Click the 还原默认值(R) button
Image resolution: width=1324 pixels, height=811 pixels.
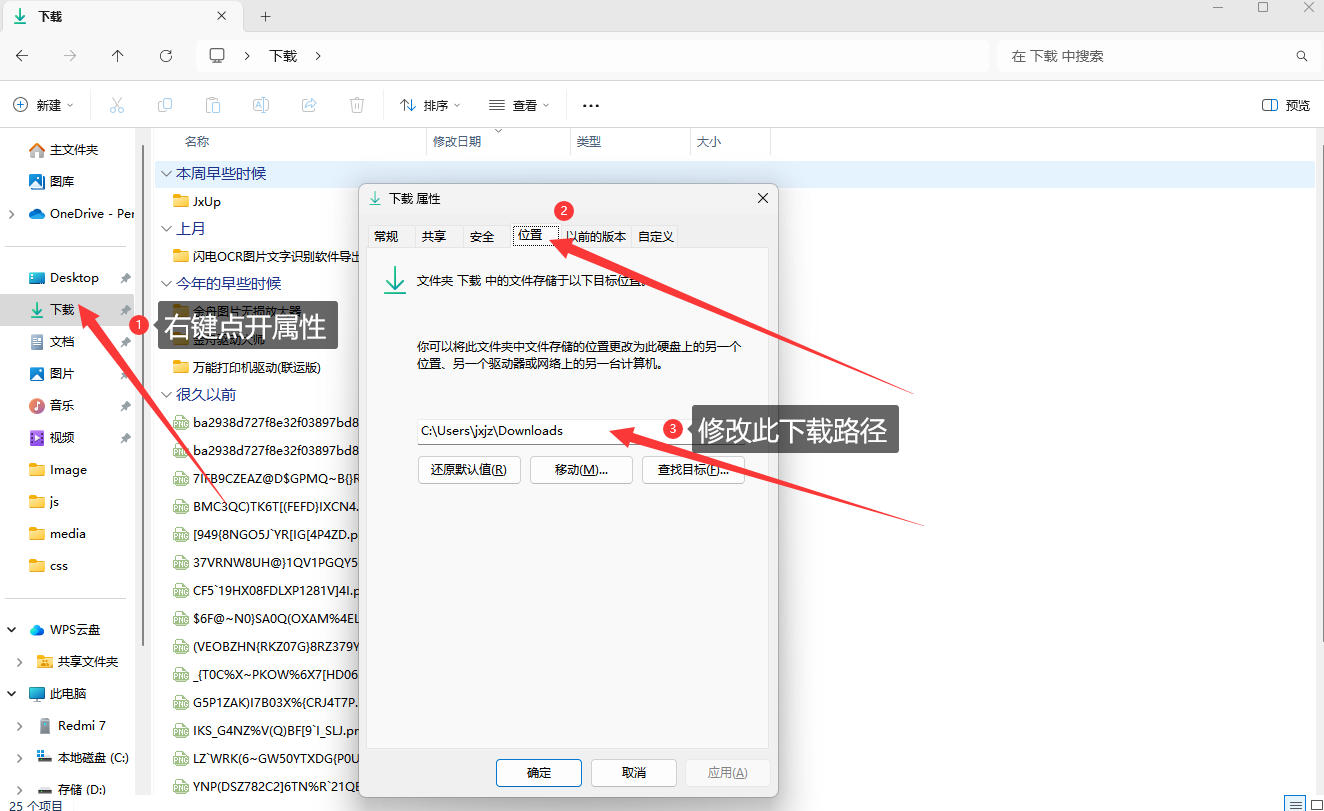469,470
